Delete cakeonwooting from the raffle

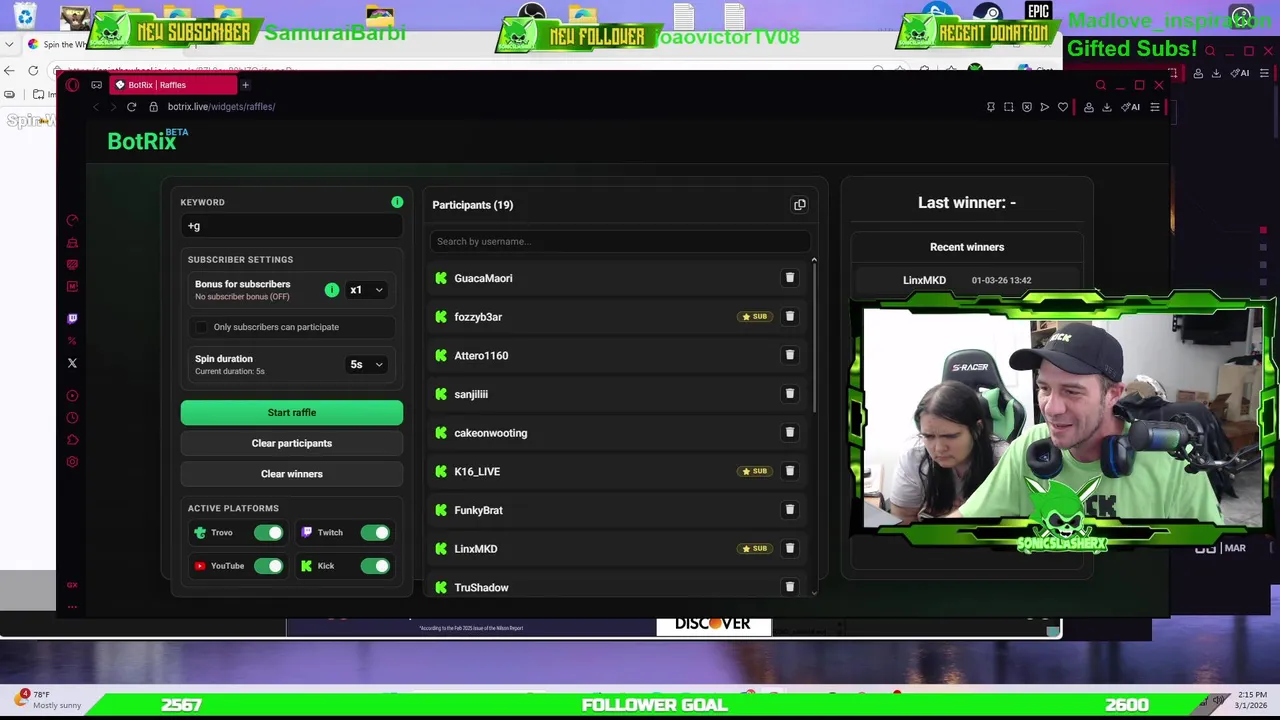[789, 433]
